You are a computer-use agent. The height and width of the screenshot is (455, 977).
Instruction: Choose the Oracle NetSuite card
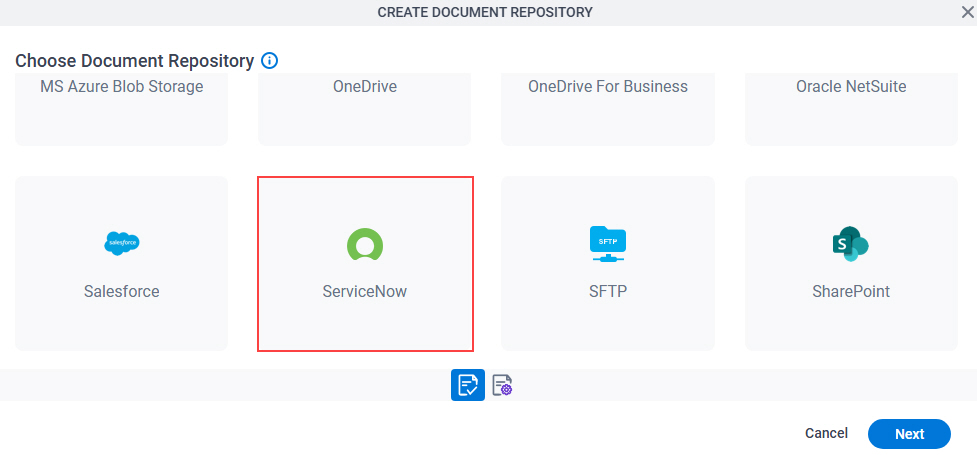[851, 109]
